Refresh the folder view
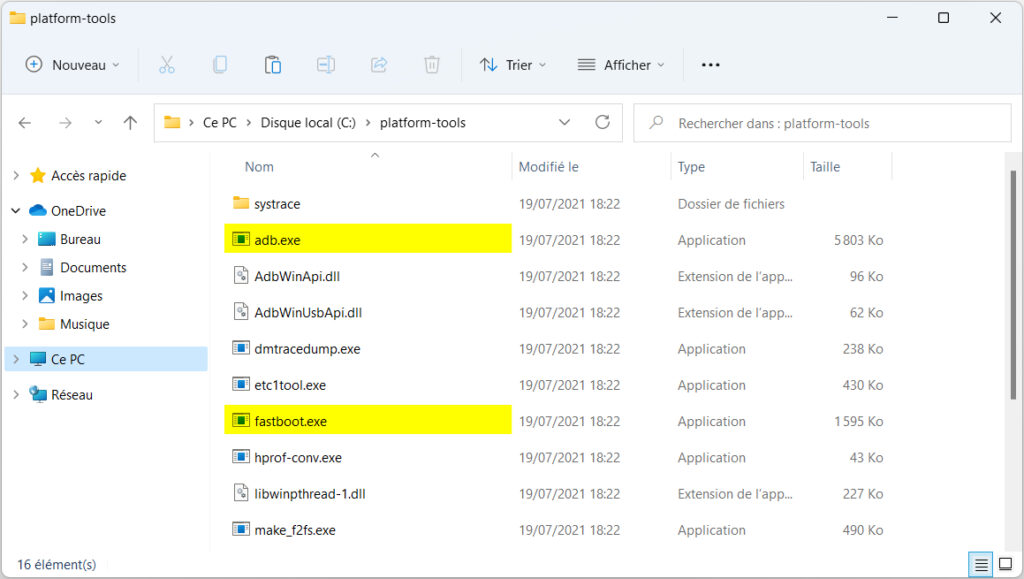 point(602,122)
